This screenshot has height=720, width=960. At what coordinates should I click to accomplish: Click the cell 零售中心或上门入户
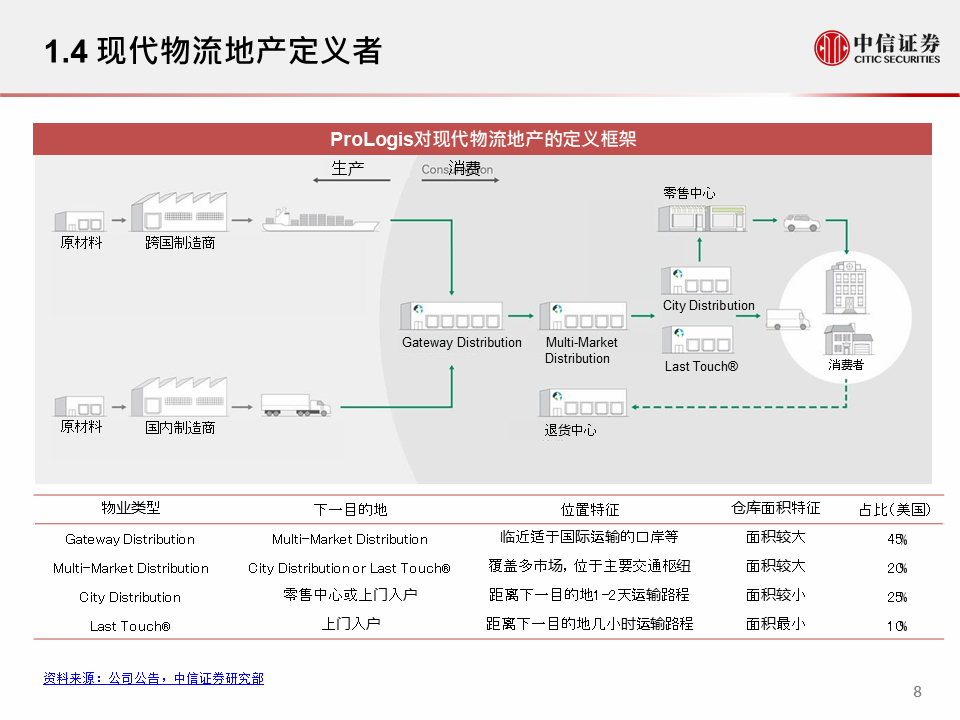350,594
